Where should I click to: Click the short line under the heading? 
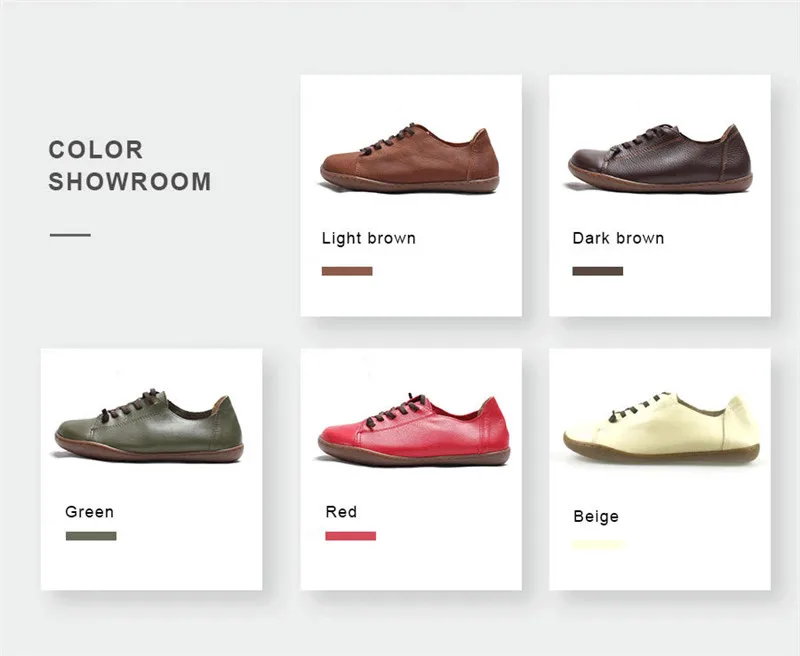[70, 235]
